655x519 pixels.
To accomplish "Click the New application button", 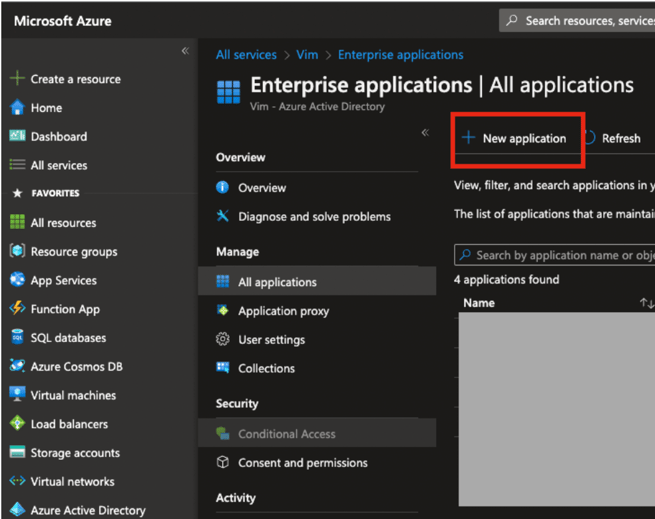I will pos(514,138).
